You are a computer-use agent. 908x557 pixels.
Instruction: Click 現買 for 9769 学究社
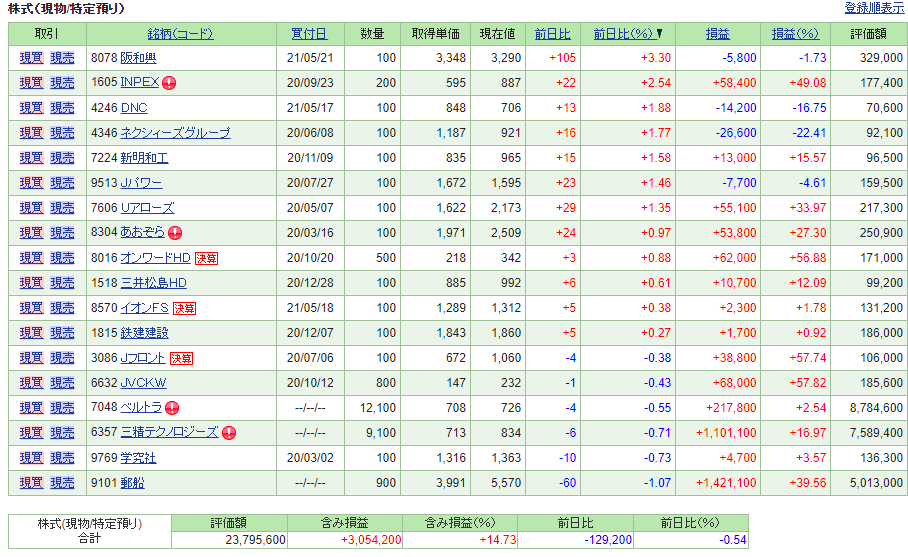[x=31, y=458]
